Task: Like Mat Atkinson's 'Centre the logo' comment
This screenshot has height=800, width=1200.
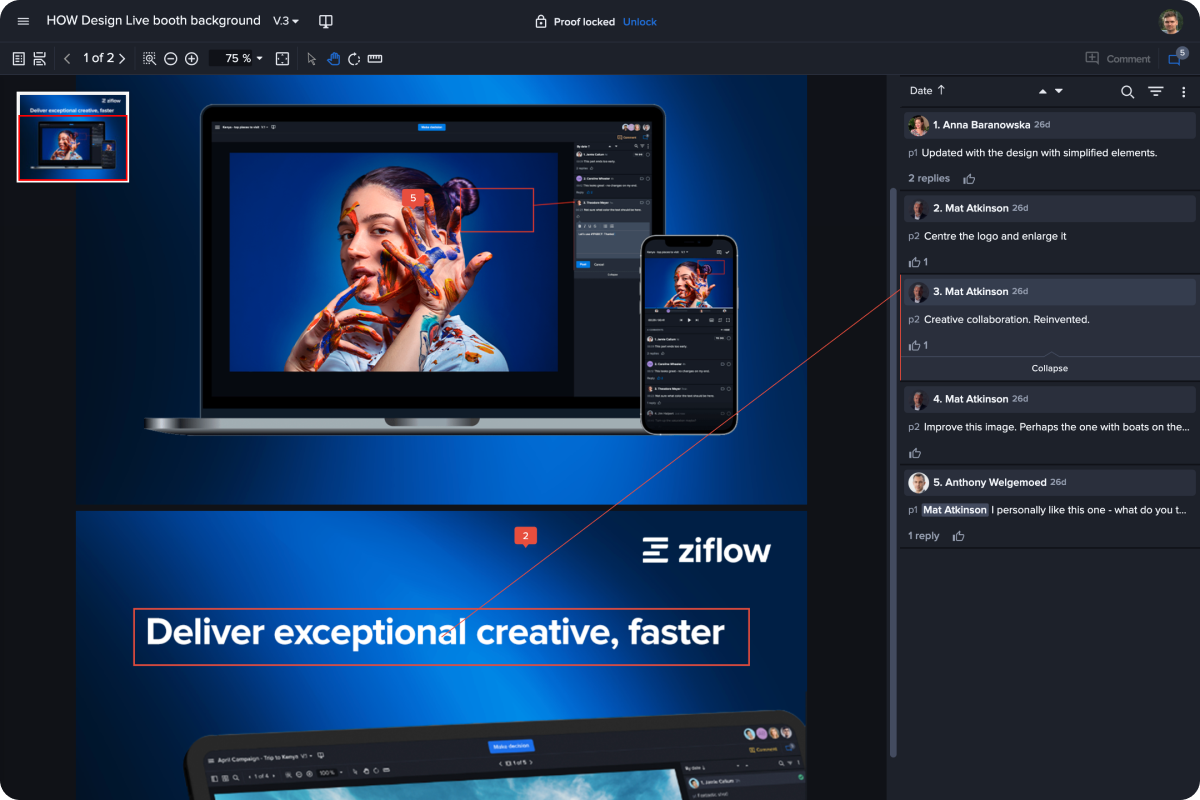Action: pos(915,262)
